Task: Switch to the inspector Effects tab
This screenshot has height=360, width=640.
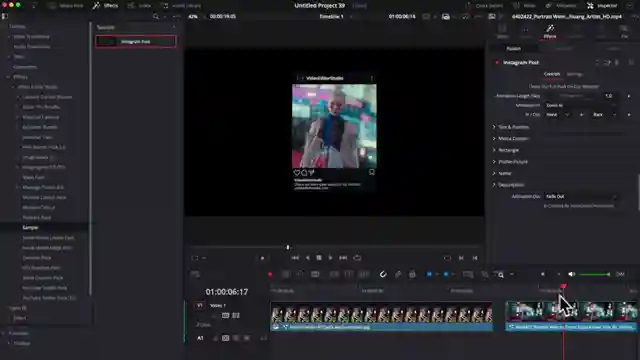Action: point(550,31)
